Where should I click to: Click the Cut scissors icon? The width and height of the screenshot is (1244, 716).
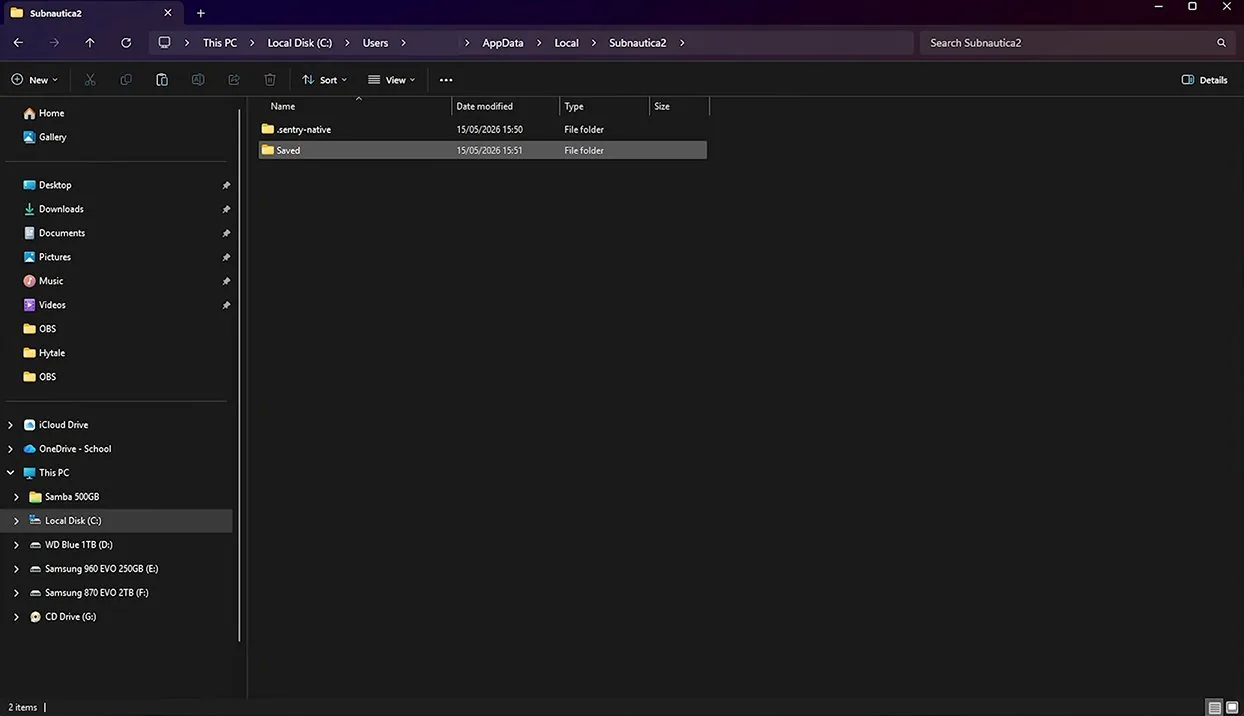tap(90, 80)
